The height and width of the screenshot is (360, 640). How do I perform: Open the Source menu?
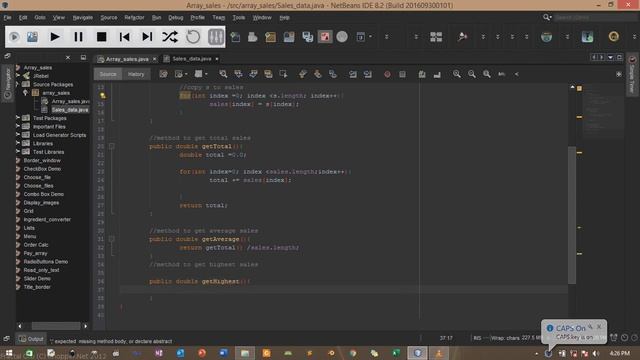click(x=109, y=18)
